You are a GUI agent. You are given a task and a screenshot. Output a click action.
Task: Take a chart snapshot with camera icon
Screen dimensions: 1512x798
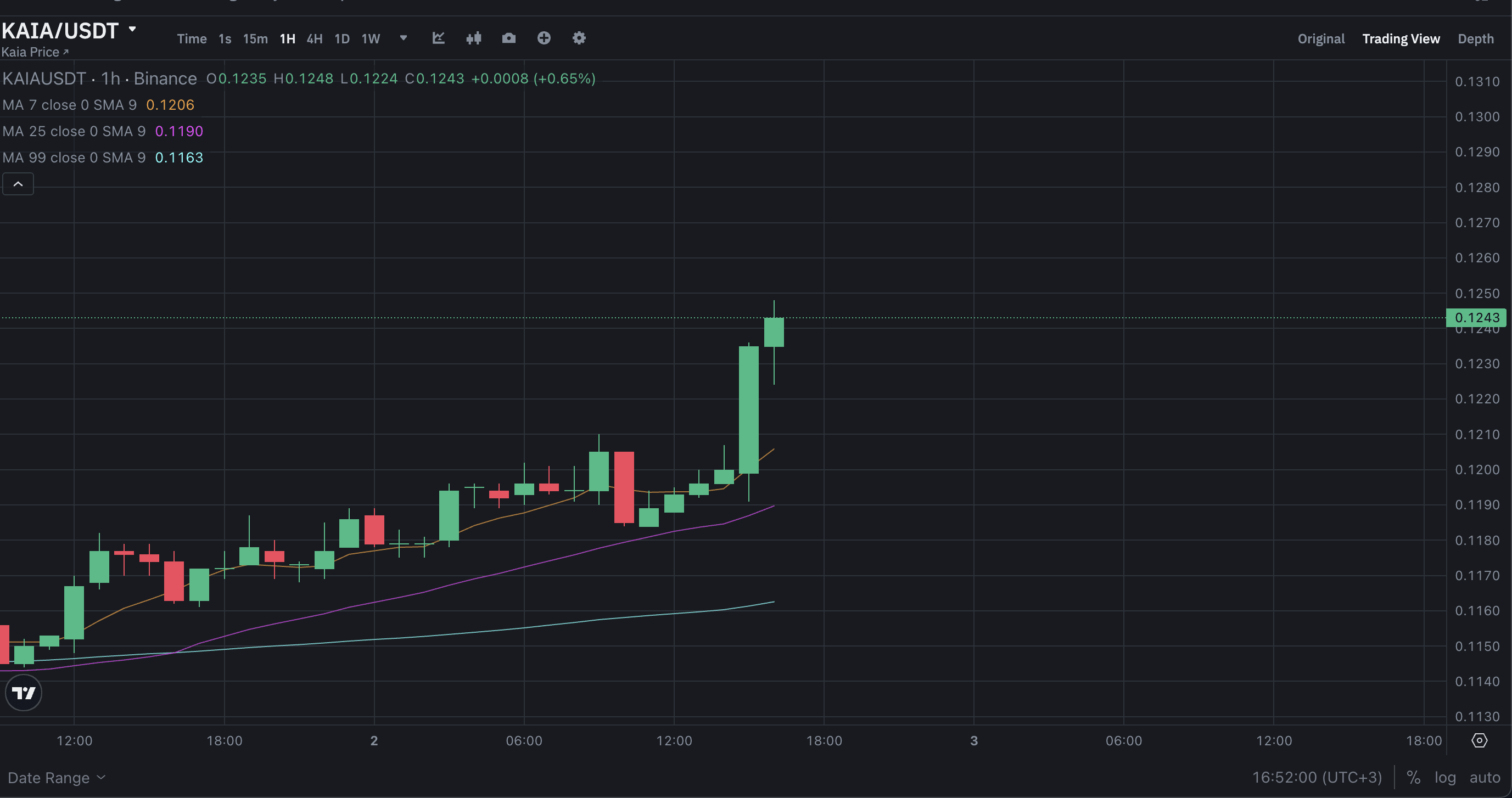(509, 38)
